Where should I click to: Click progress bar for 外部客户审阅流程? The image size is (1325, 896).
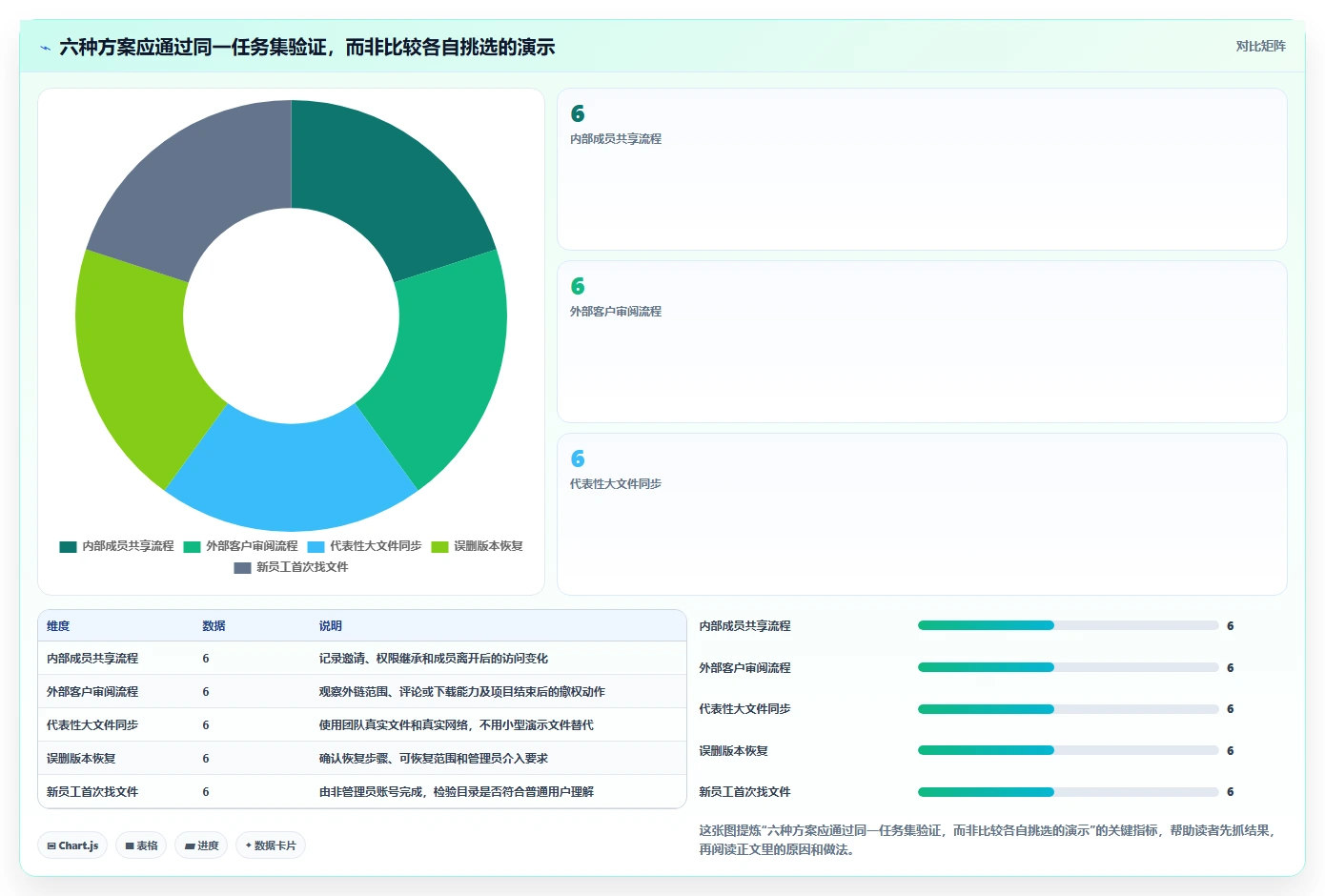tap(1068, 667)
